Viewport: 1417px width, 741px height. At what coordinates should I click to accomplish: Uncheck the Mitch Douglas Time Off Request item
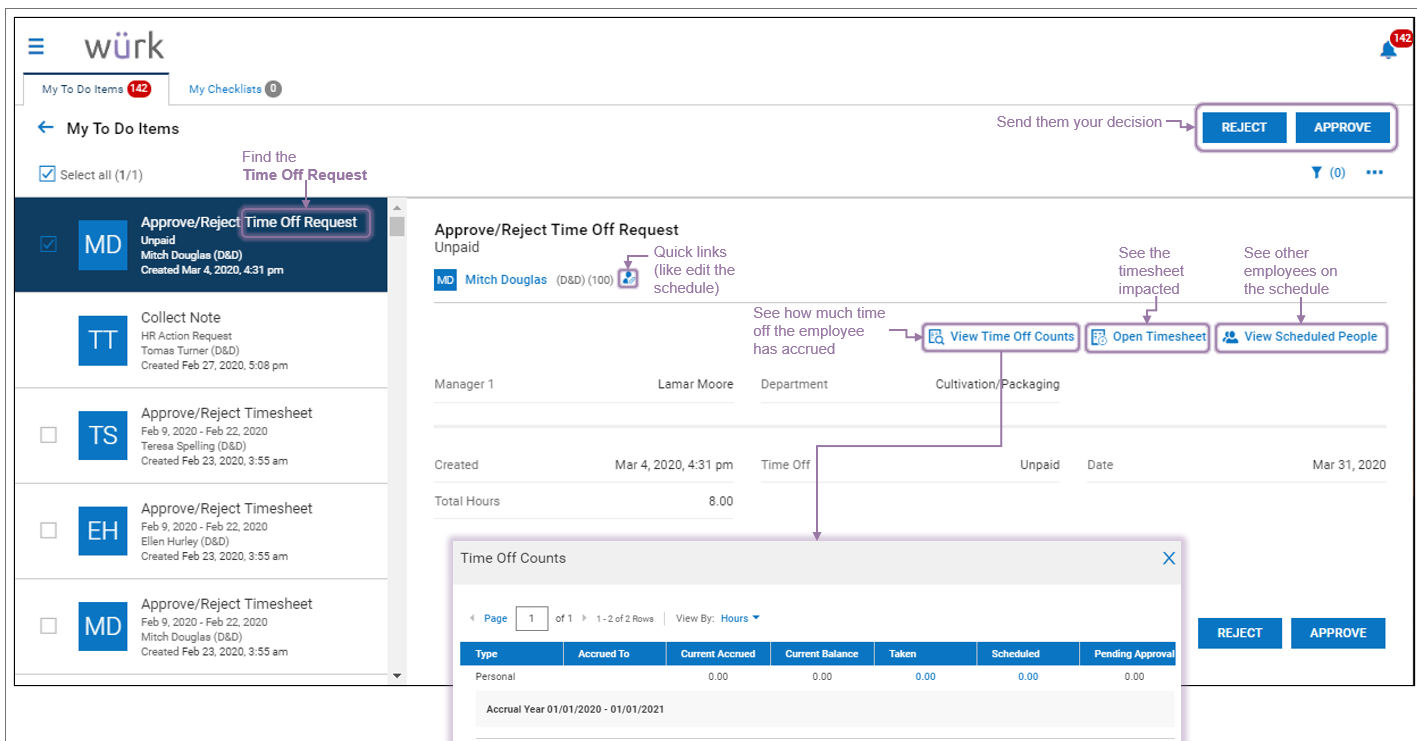point(48,244)
